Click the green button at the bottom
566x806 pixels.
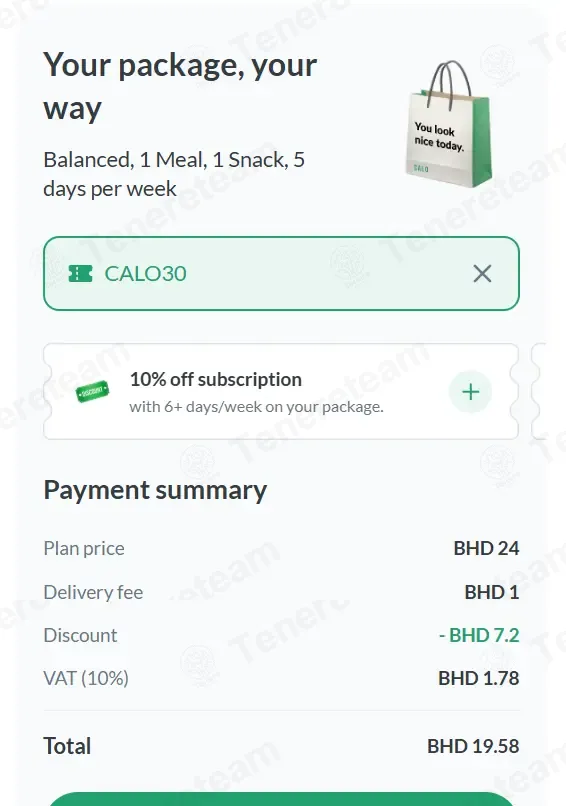[281, 799]
